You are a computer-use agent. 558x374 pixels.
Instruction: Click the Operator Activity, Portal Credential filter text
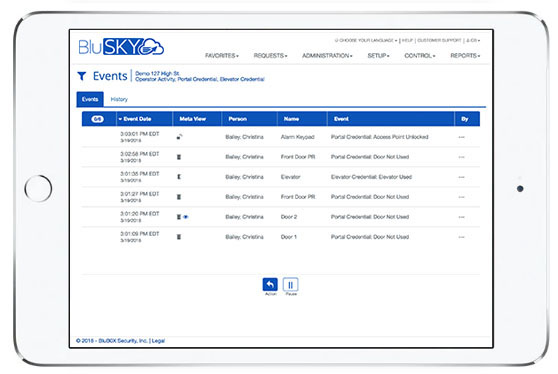tap(200, 79)
